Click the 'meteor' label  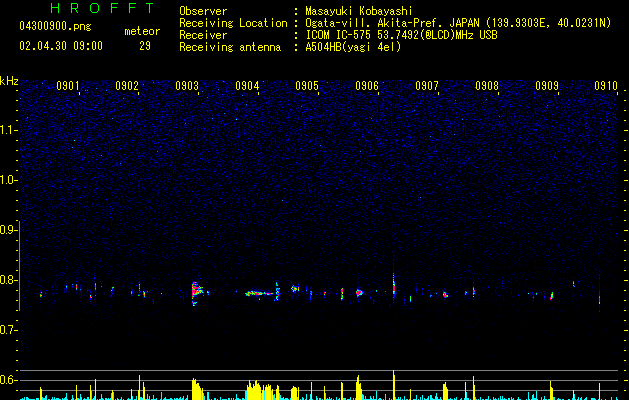(142, 31)
